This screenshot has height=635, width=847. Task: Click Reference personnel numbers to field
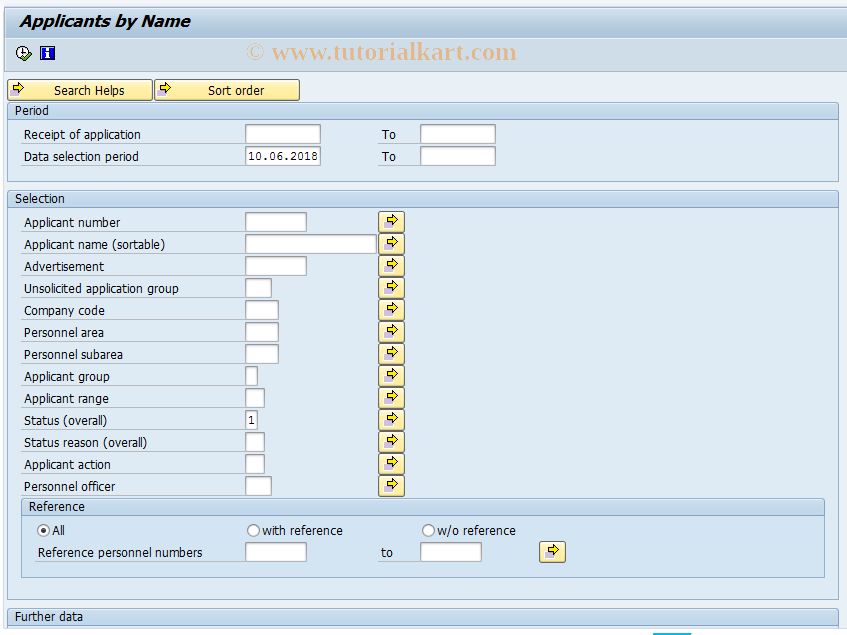point(451,552)
